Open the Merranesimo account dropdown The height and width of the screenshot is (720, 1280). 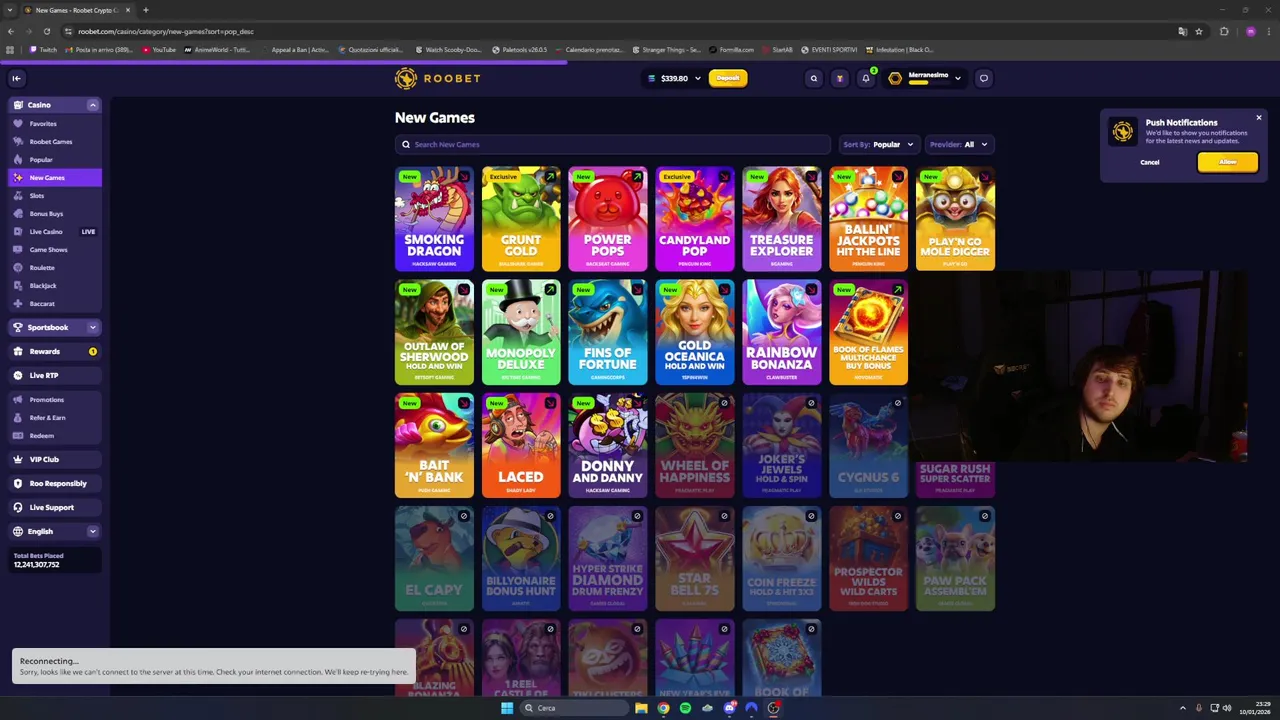point(926,78)
